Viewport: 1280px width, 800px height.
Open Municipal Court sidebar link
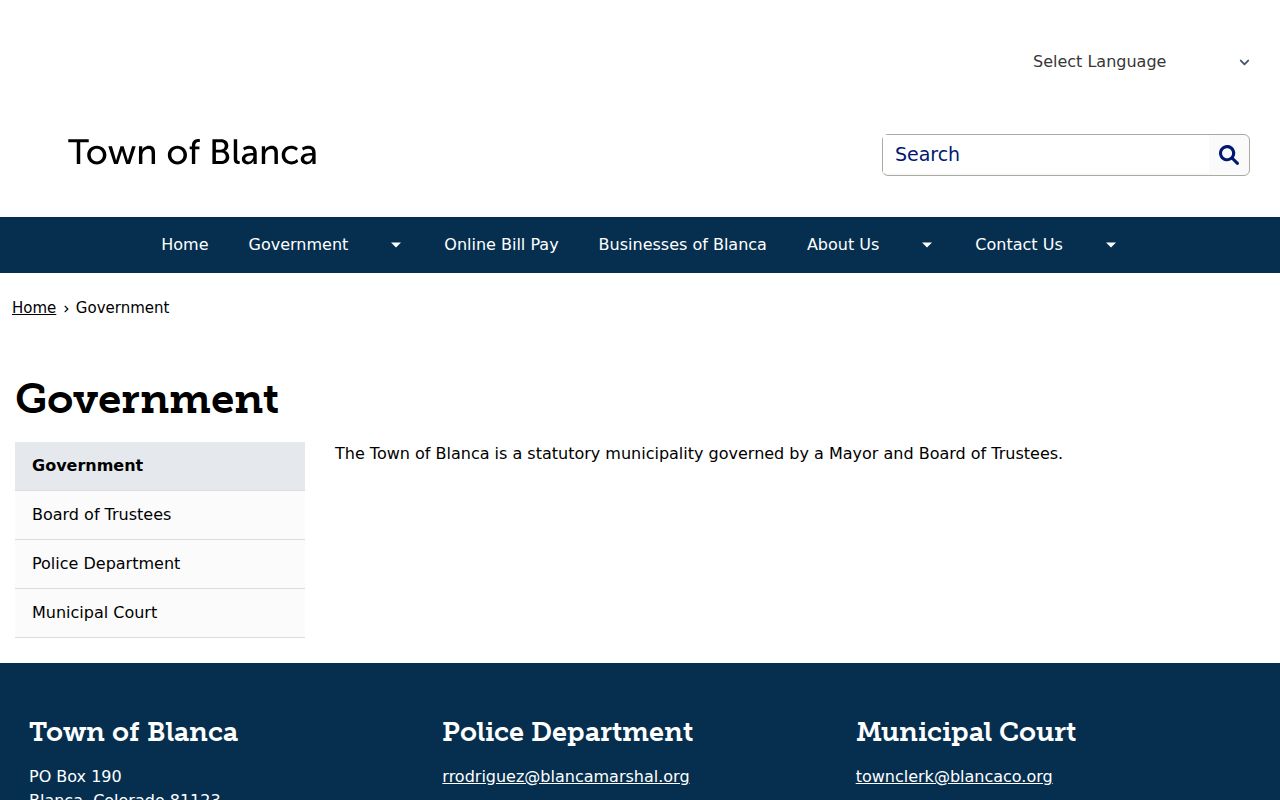160,613
